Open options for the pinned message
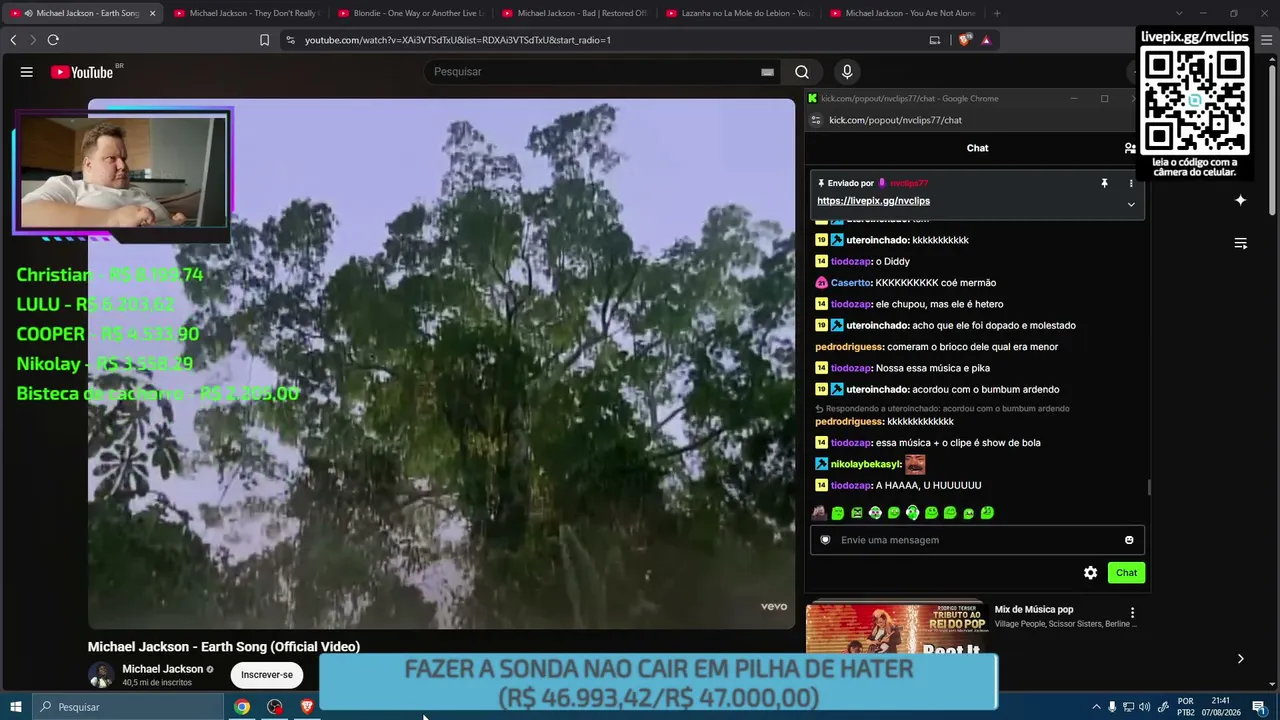The height and width of the screenshot is (720, 1280). [x=1131, y=184]
